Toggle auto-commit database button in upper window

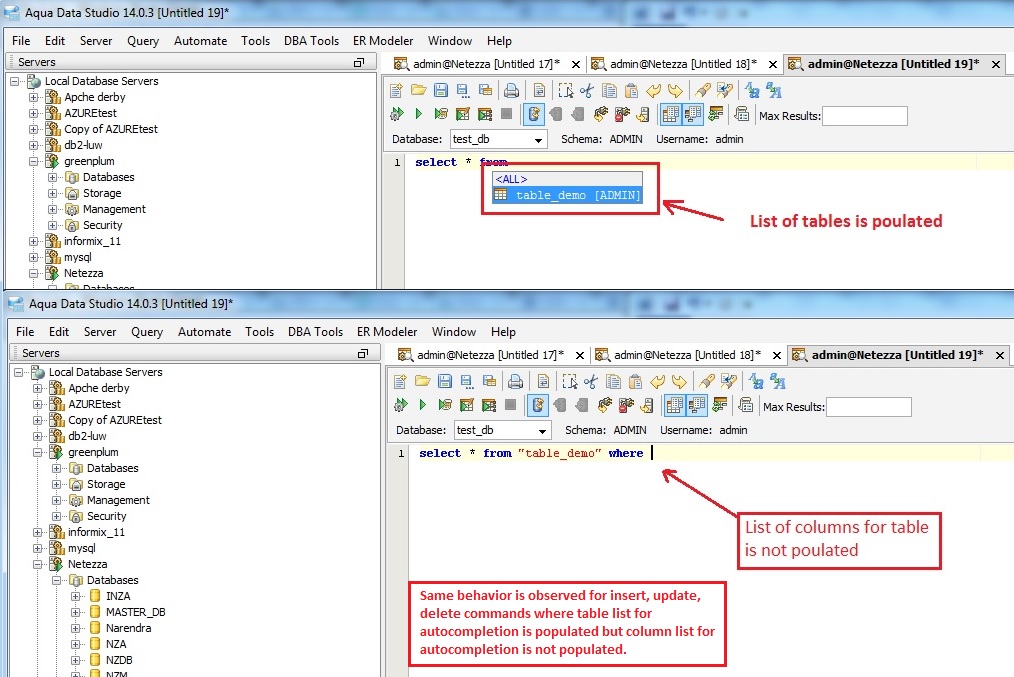[534, 114]
